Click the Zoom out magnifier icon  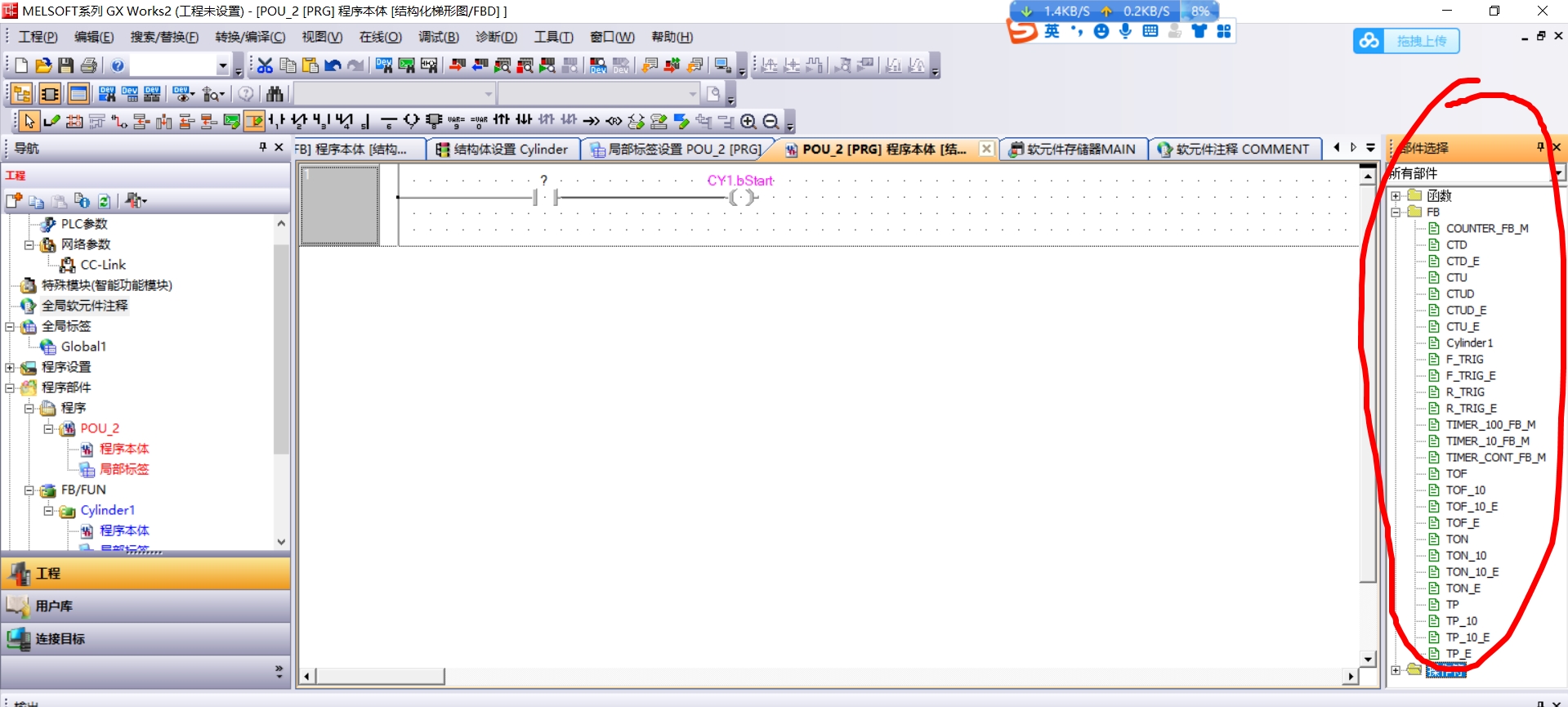tap(771, 122)
